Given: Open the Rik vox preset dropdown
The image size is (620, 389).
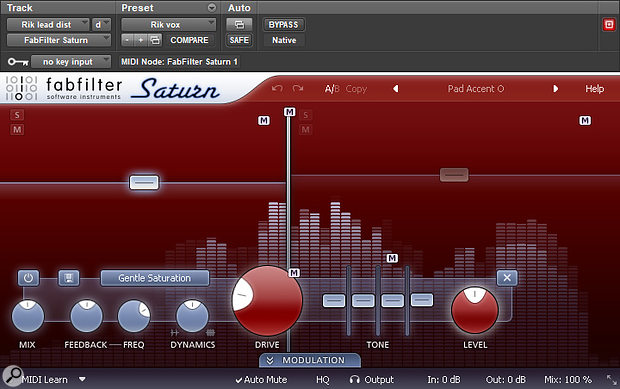Looking at the screenshot, I should (x=168, y=25).
